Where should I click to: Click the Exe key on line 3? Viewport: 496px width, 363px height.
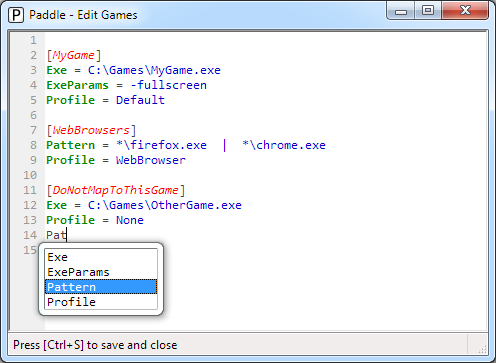point(56,70)
